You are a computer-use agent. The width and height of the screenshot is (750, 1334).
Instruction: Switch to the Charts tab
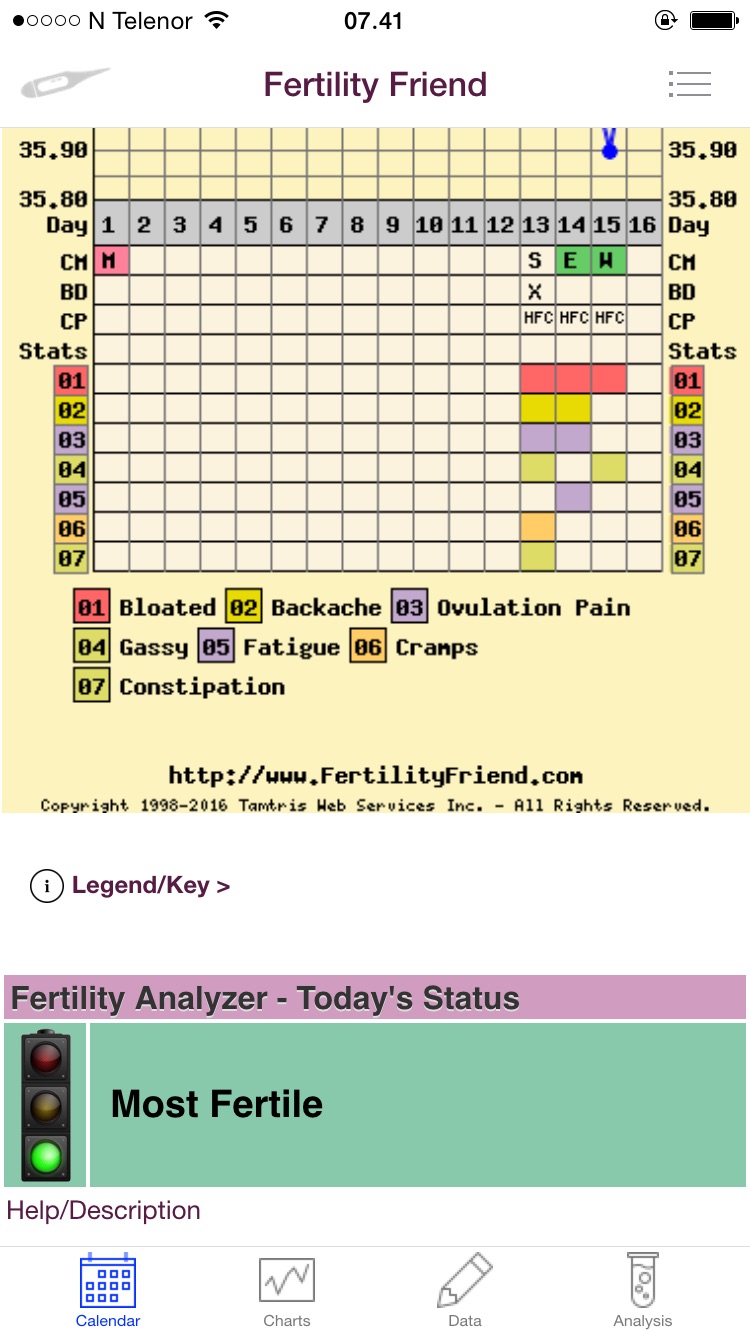[x=287, y=1292]
